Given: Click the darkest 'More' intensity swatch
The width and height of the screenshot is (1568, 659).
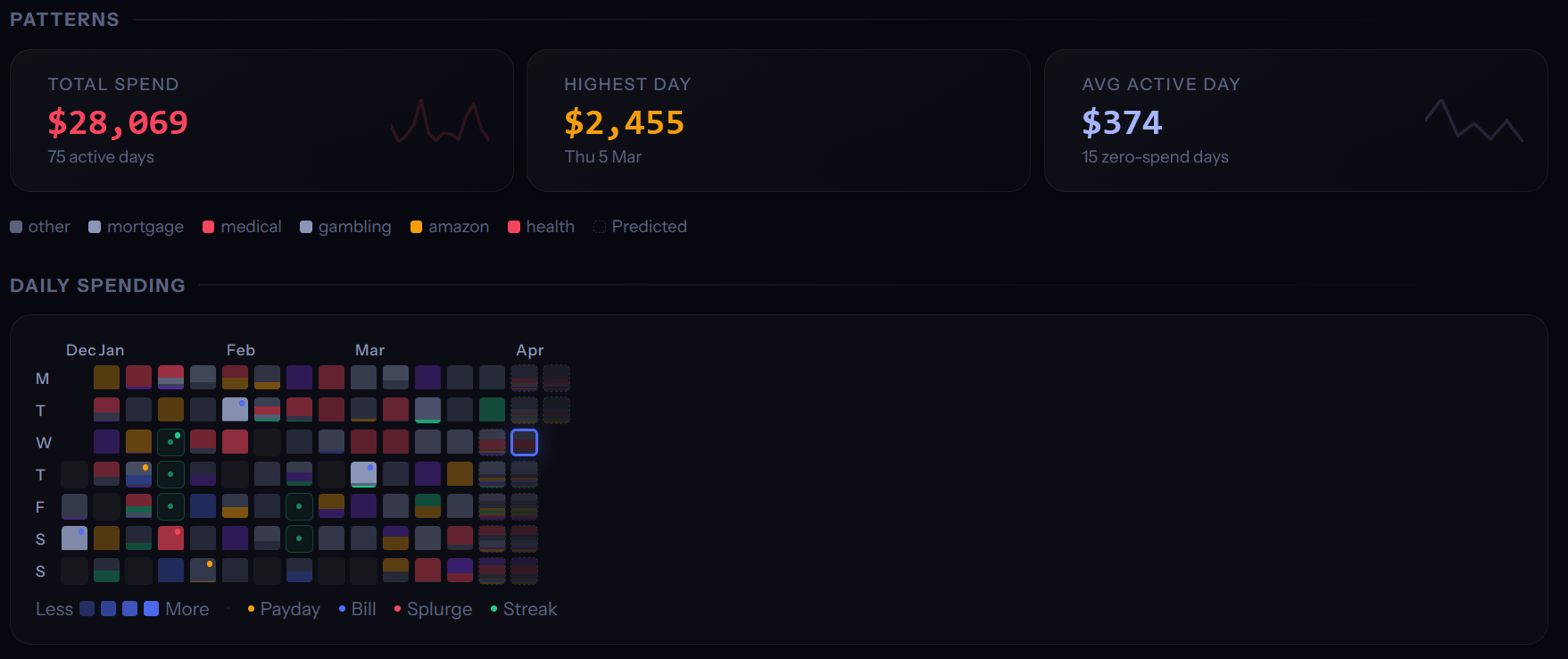Looking at the screenshot, I should (x=150, y=608).
